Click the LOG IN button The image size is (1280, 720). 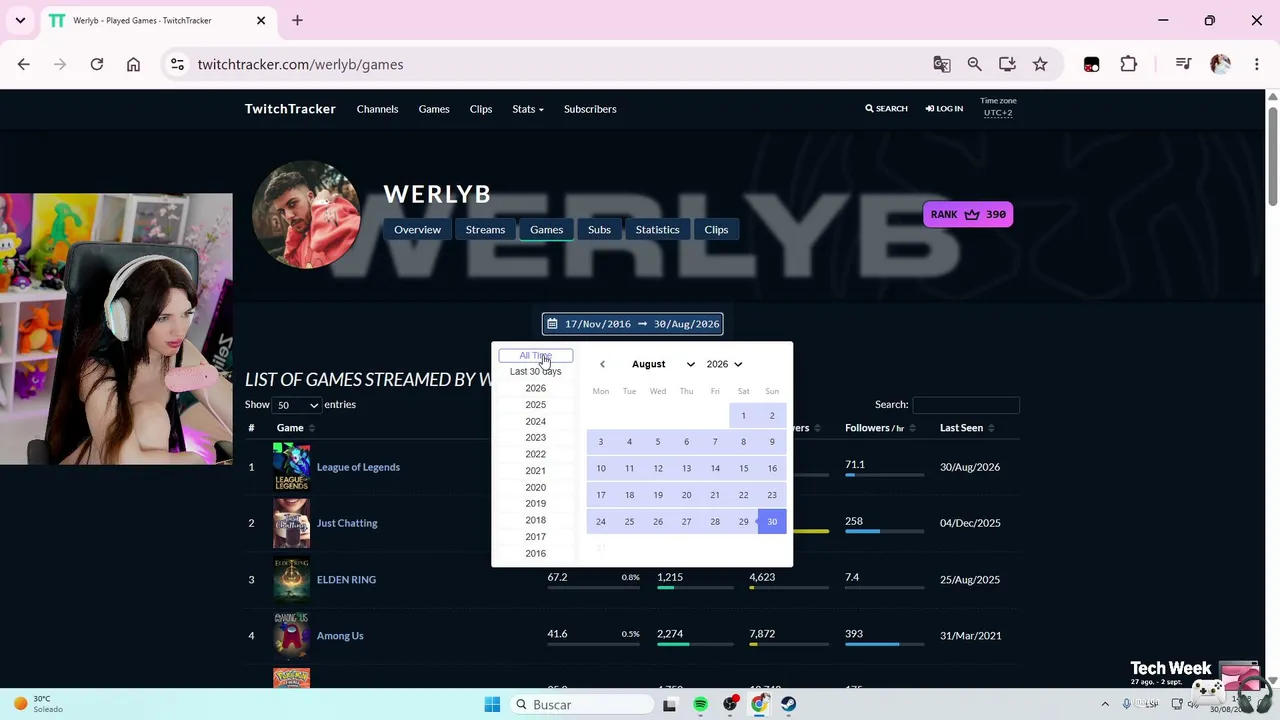944,109
